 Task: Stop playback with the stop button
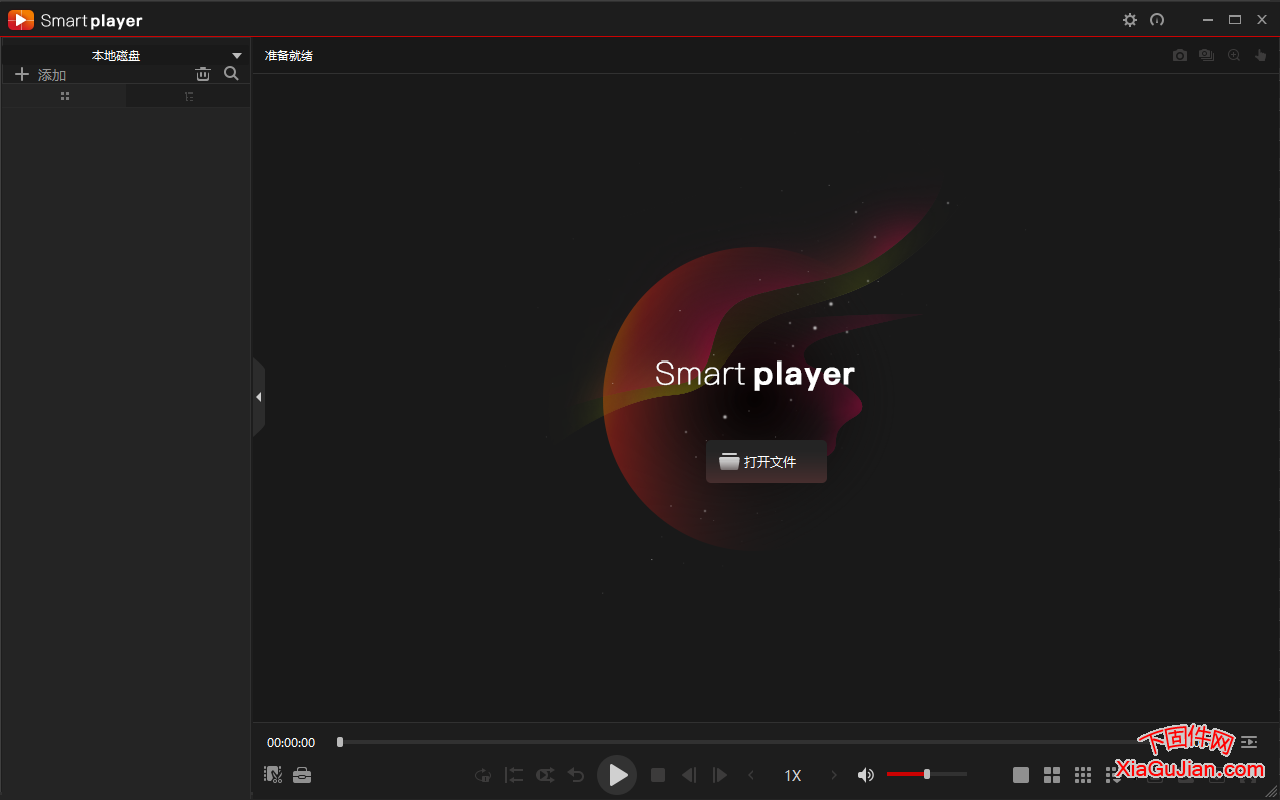point(658,775)
